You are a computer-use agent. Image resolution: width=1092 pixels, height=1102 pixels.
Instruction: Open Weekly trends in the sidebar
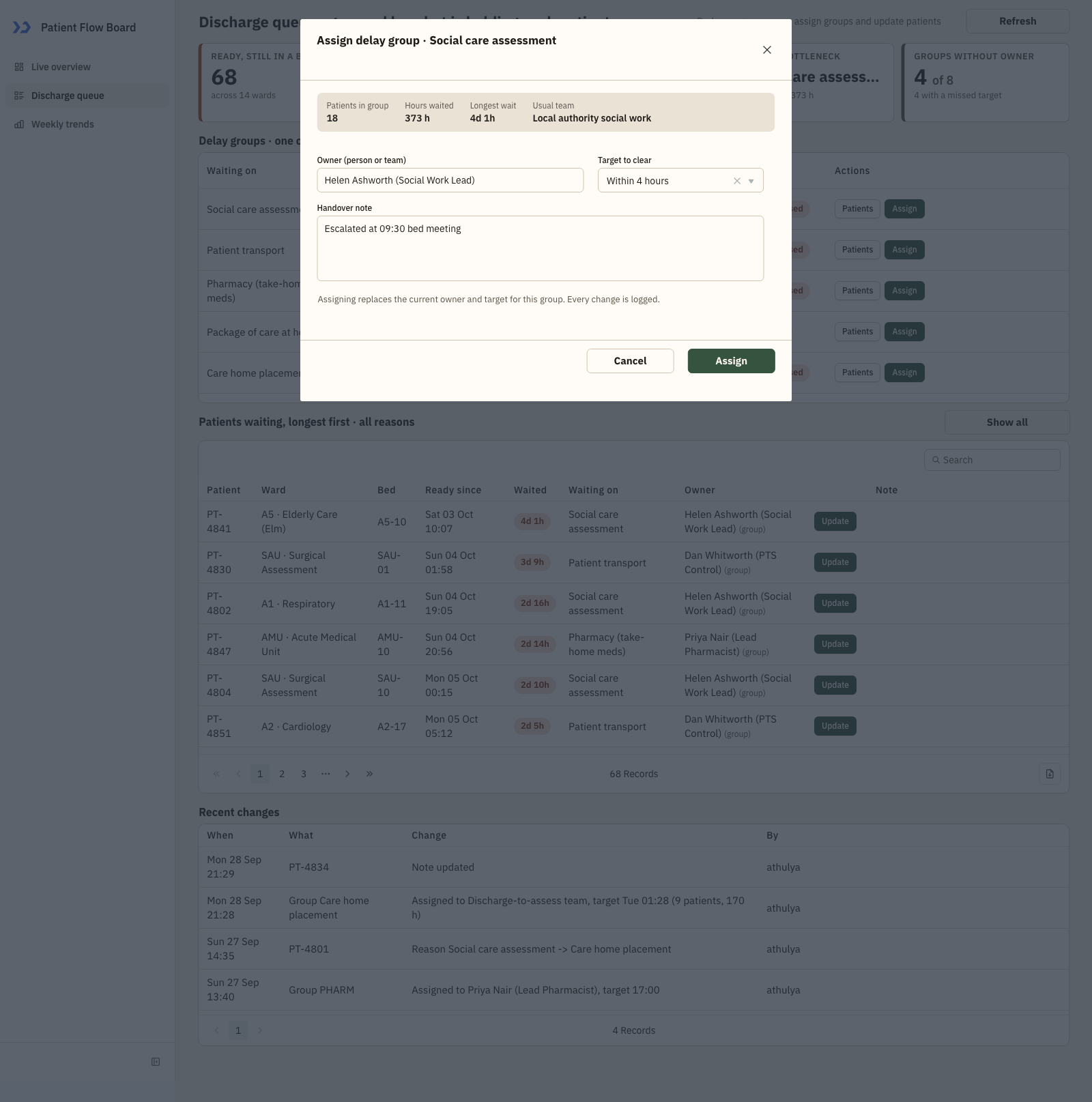coord(87,124)
